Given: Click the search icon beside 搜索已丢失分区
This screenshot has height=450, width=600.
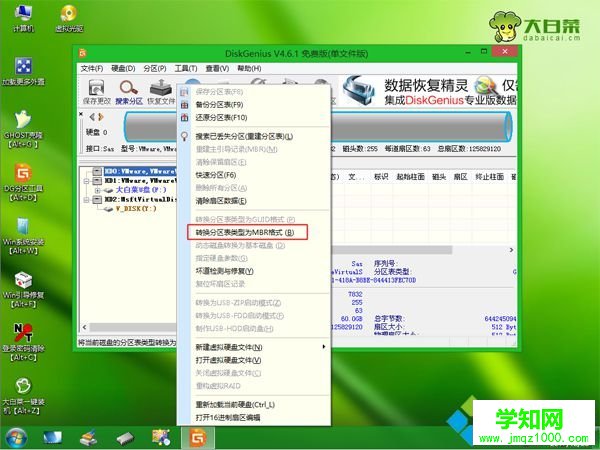Looking at the screenshot, I should coord(184,136).
